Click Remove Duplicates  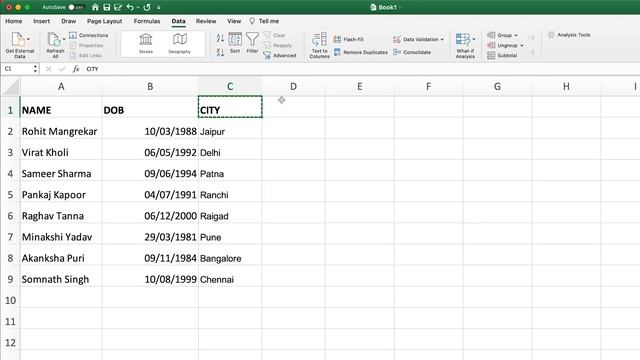point(361,52)
